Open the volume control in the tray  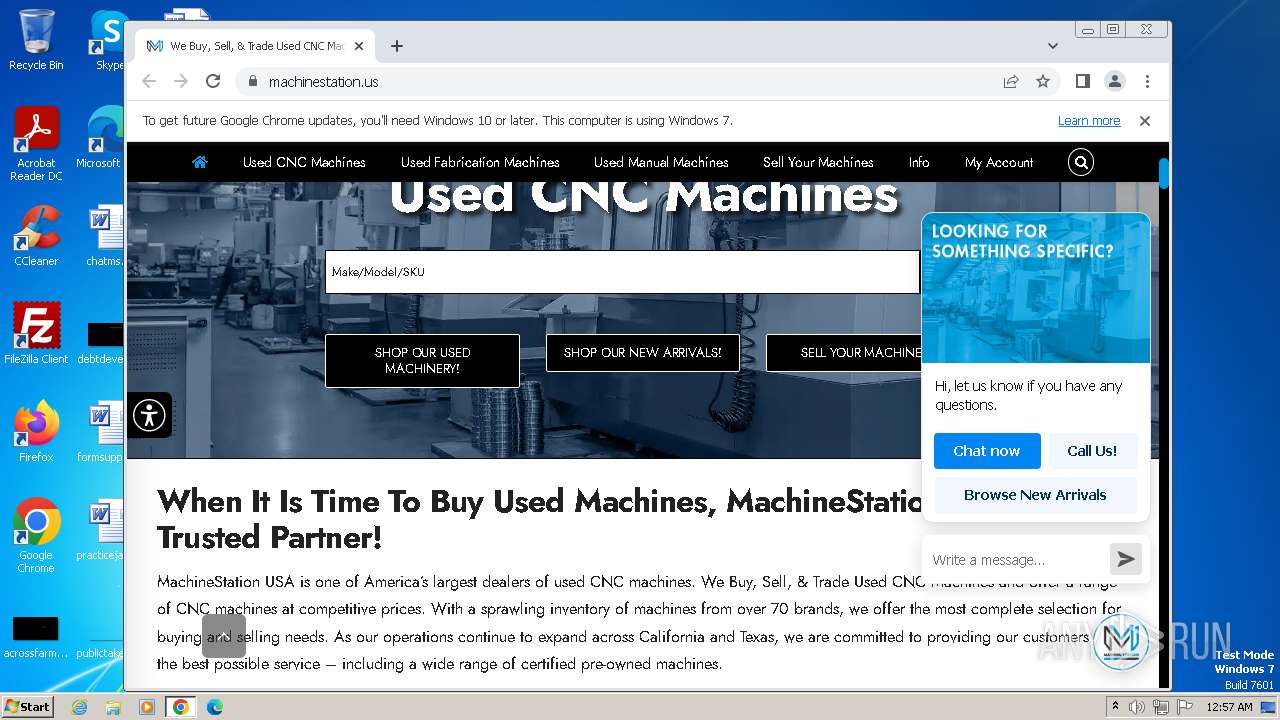point(1137,707)
